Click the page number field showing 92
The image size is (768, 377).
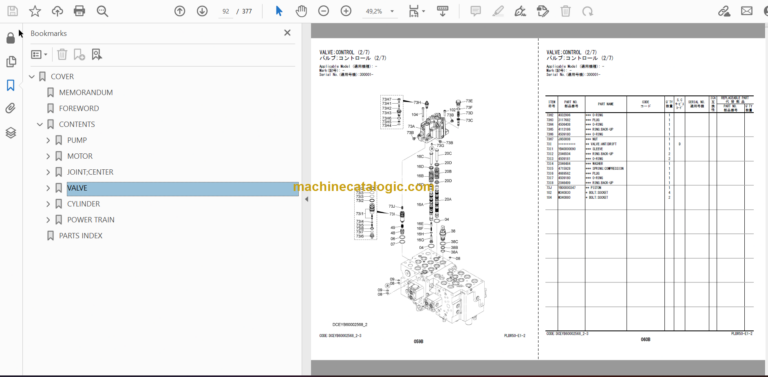click(x=225, y=11)
